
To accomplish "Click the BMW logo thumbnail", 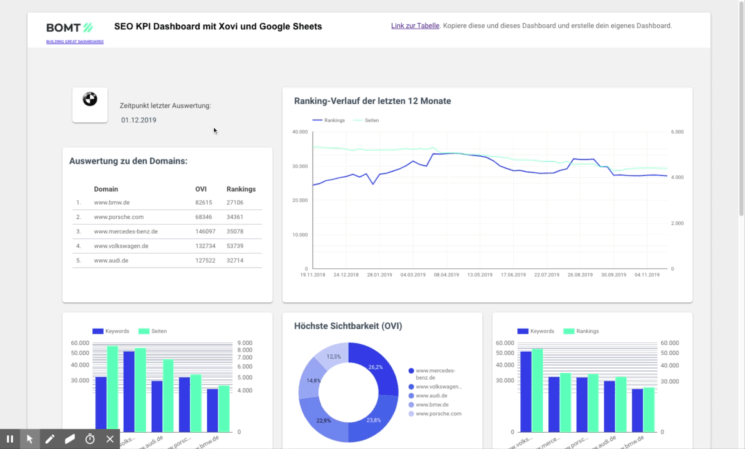I will coord(90,105).
